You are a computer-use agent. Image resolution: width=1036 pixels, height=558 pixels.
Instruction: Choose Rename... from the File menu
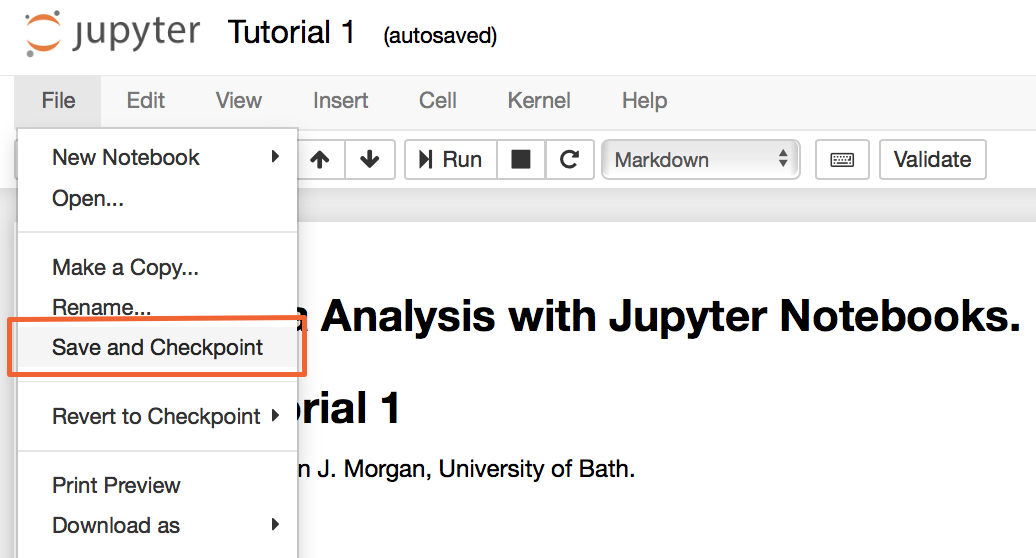pyautogui.click(x=158, y=307)
